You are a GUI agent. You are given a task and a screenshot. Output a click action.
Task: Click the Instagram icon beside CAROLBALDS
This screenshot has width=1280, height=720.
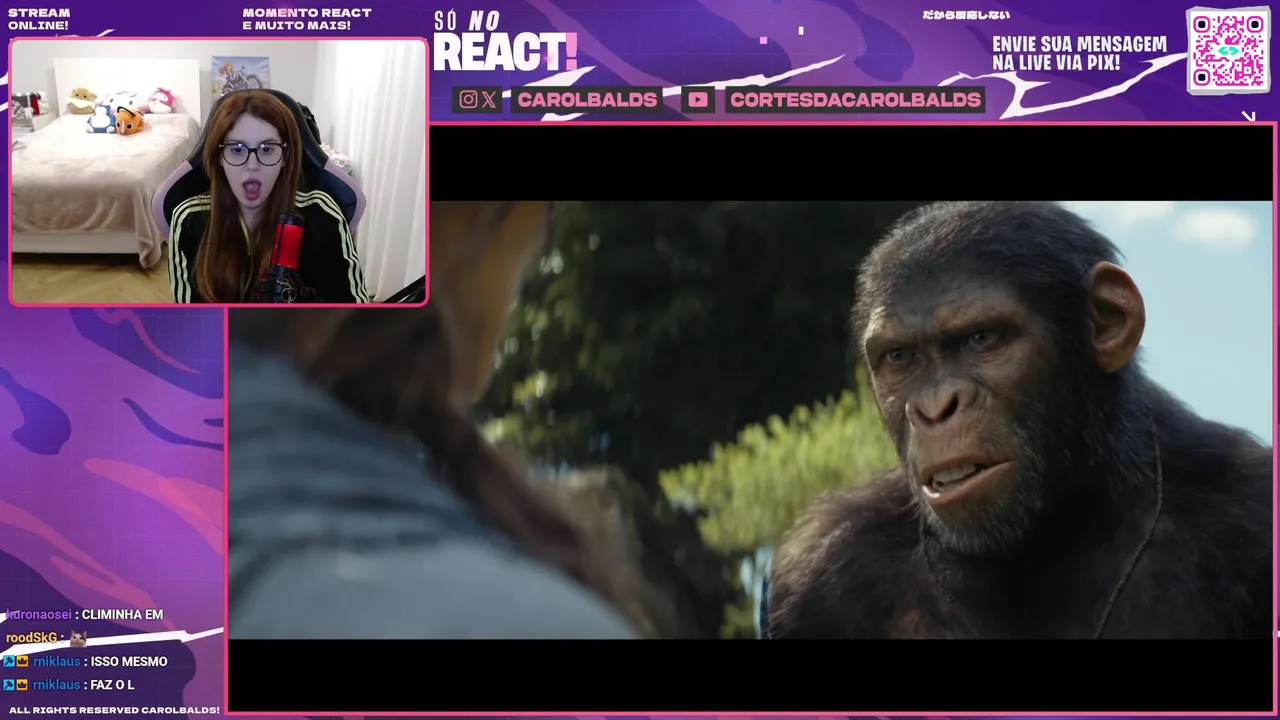click(468, 99)
